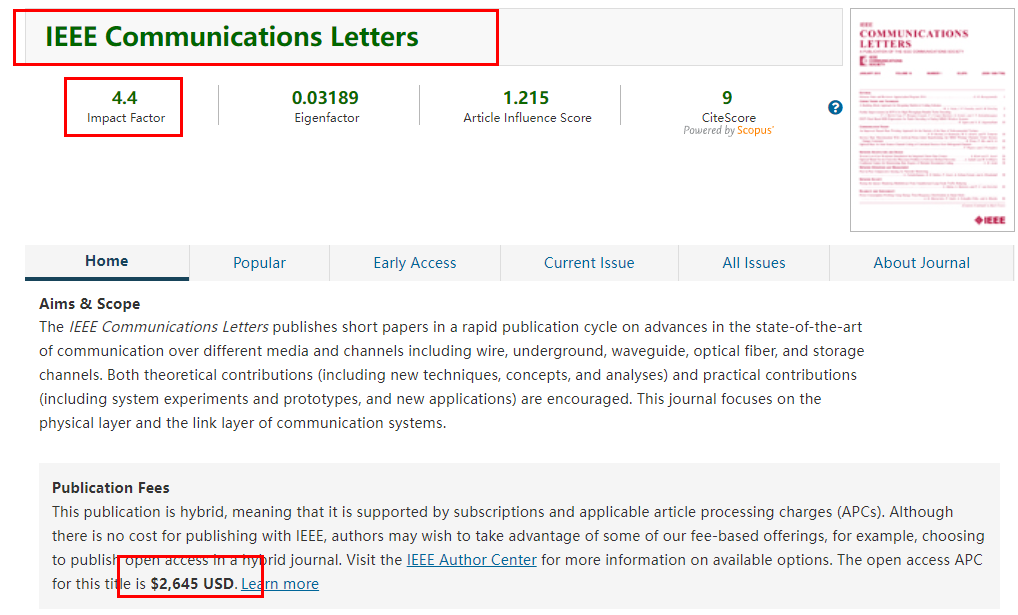1018x615 pixels.
Task: Click the Powered by Scopus label
Action: click(x=728, y=131)
